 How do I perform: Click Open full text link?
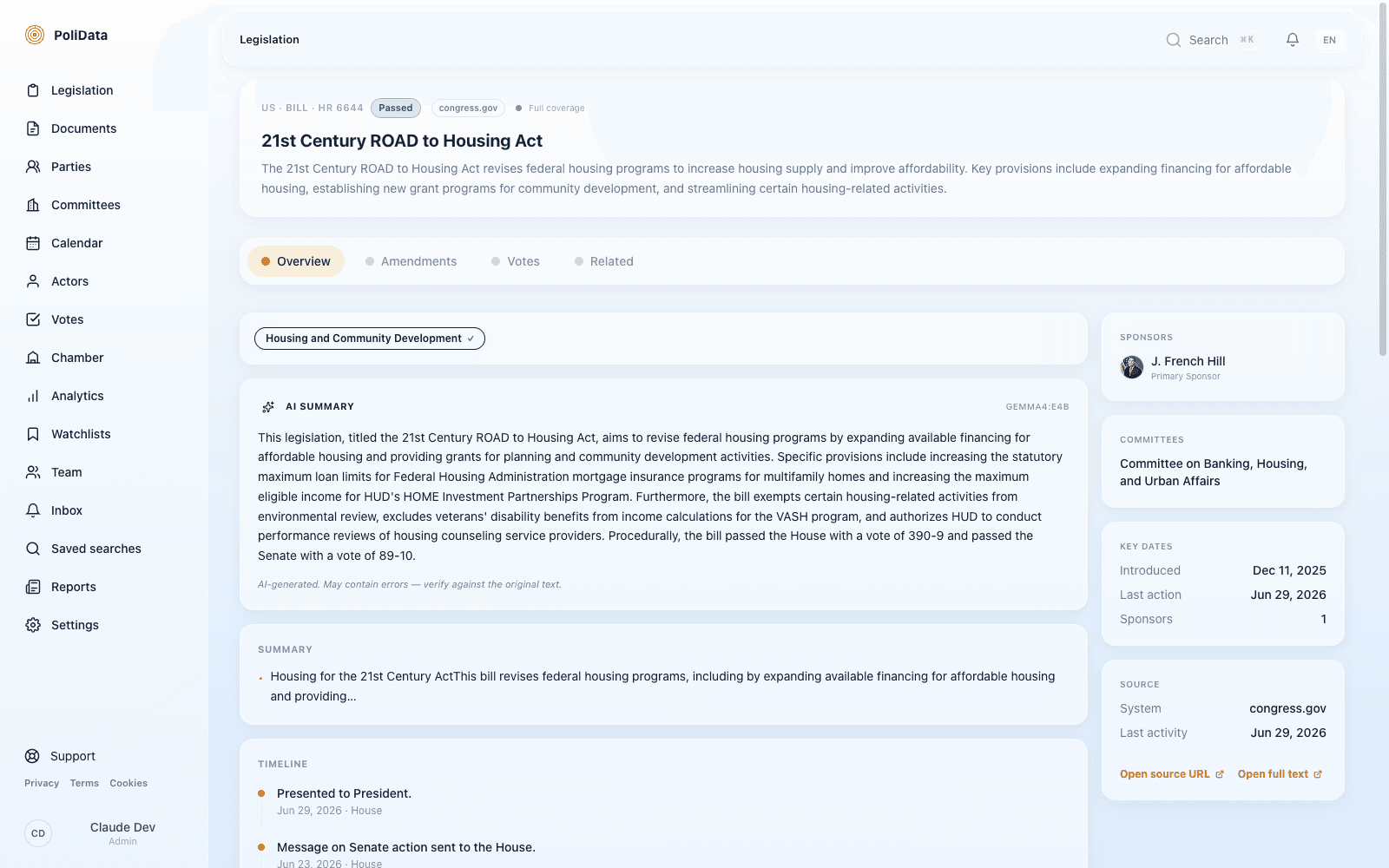1280,774
